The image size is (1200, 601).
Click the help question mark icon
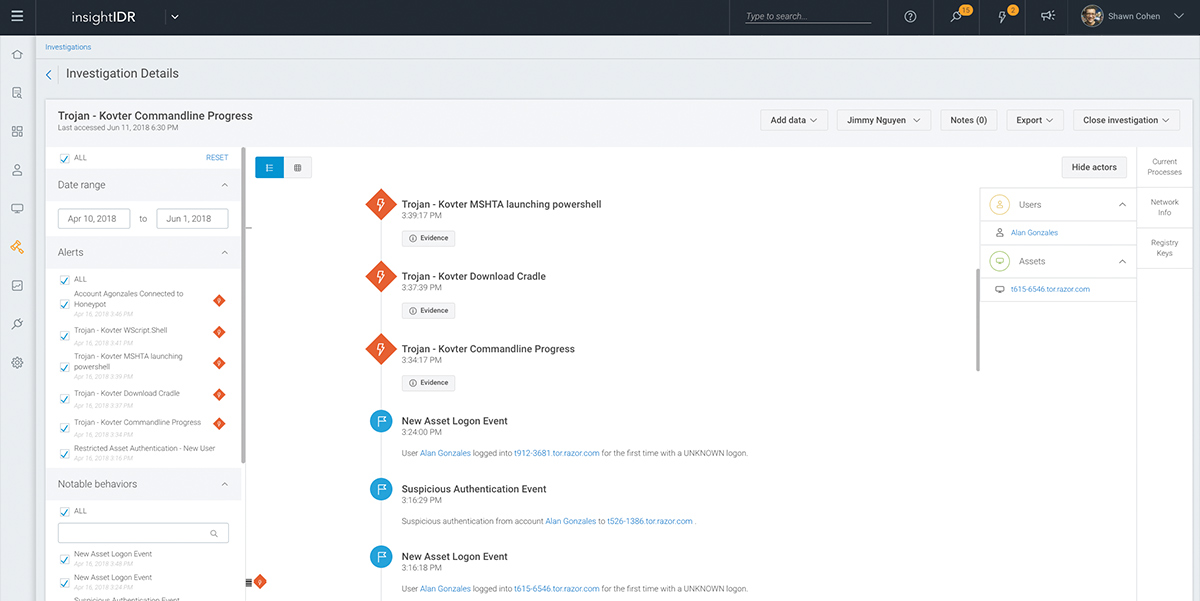point(910,17)
